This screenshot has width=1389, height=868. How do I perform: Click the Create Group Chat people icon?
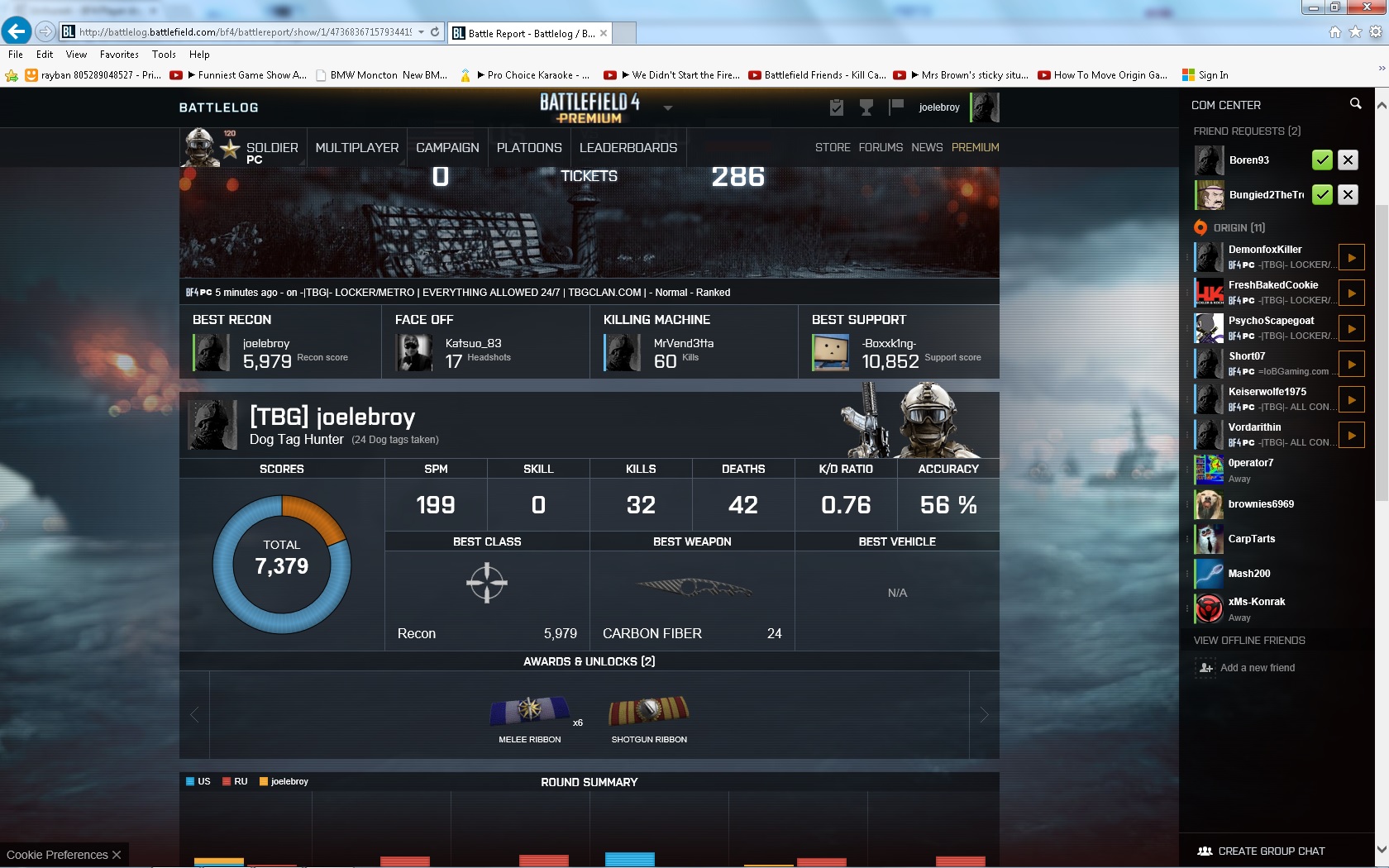(1205, 851)
